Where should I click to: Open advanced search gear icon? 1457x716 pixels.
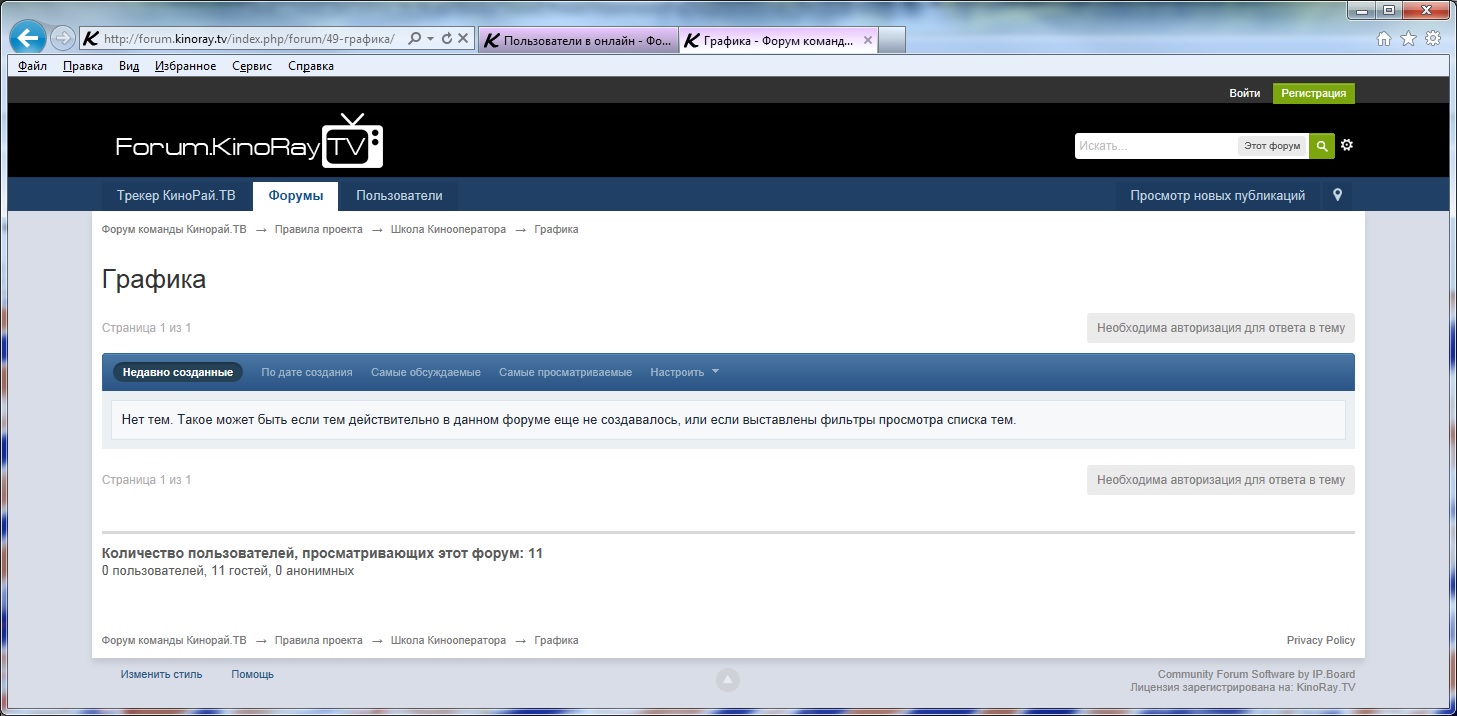coord(1347,145)
